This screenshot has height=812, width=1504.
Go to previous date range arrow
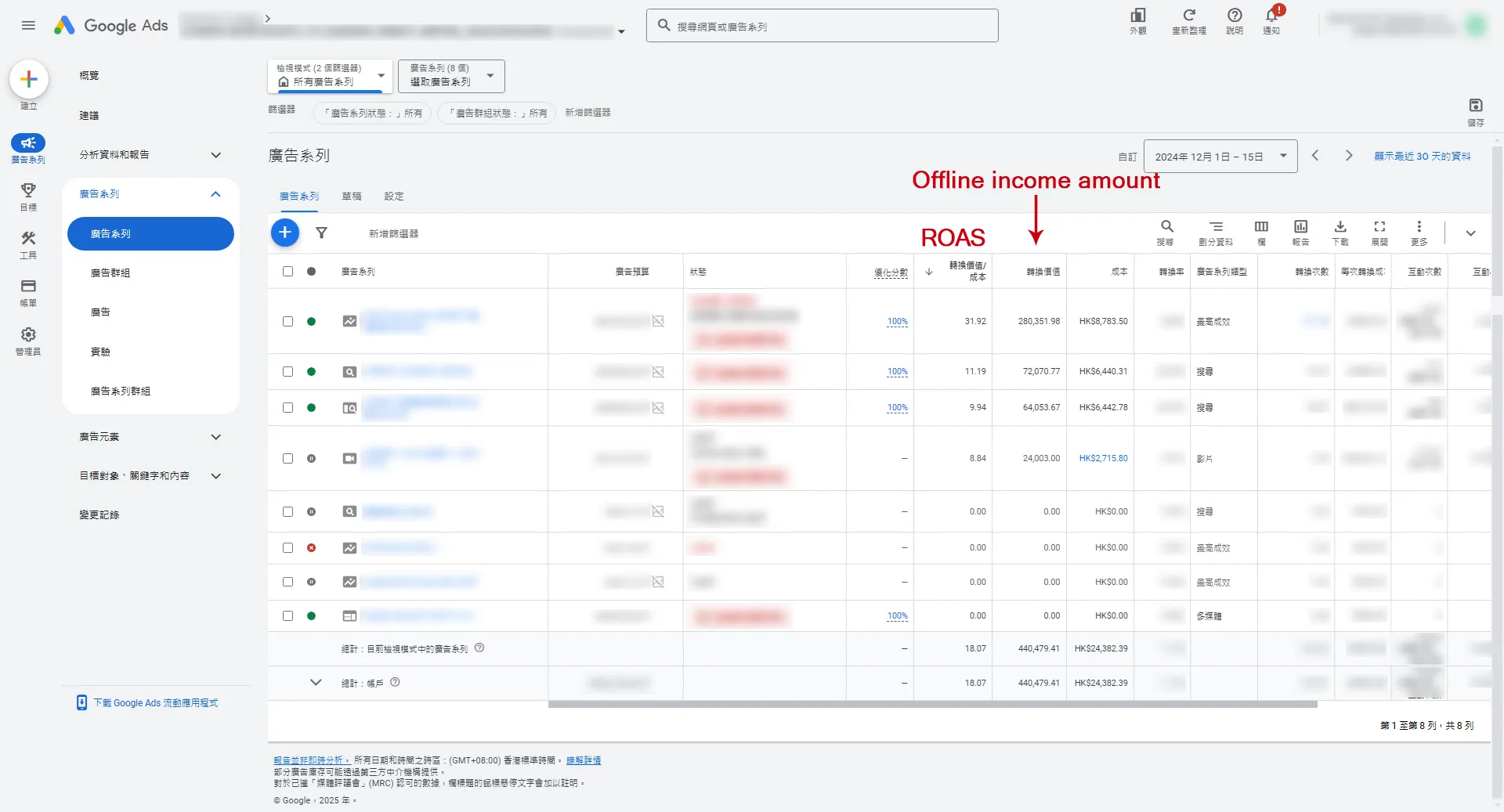[x=1315, y=156]
